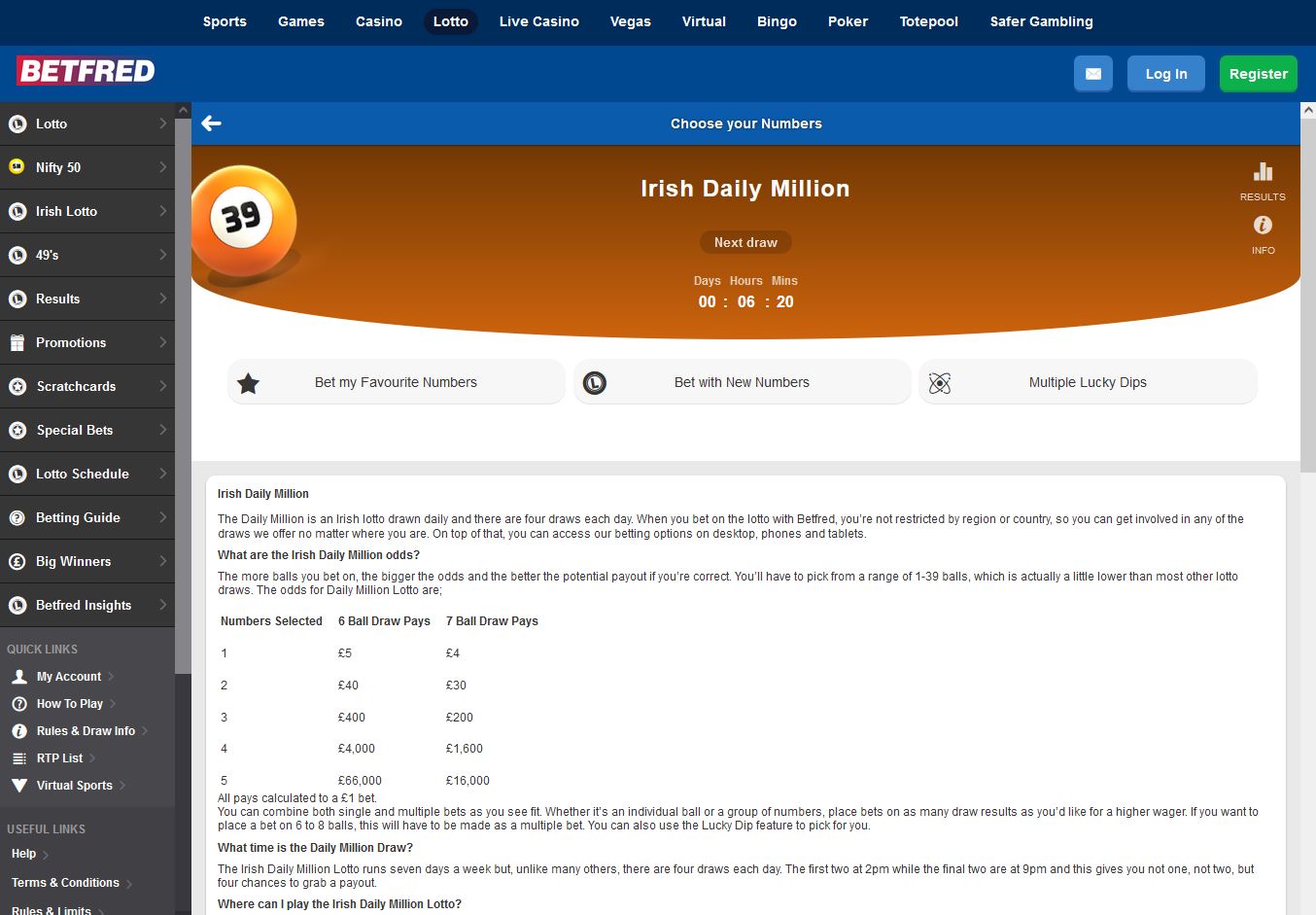Click the Betting Guide question icon
The width and height of the screenshot is (1316, 915).
pyautogui.click(x=17, y=517)
